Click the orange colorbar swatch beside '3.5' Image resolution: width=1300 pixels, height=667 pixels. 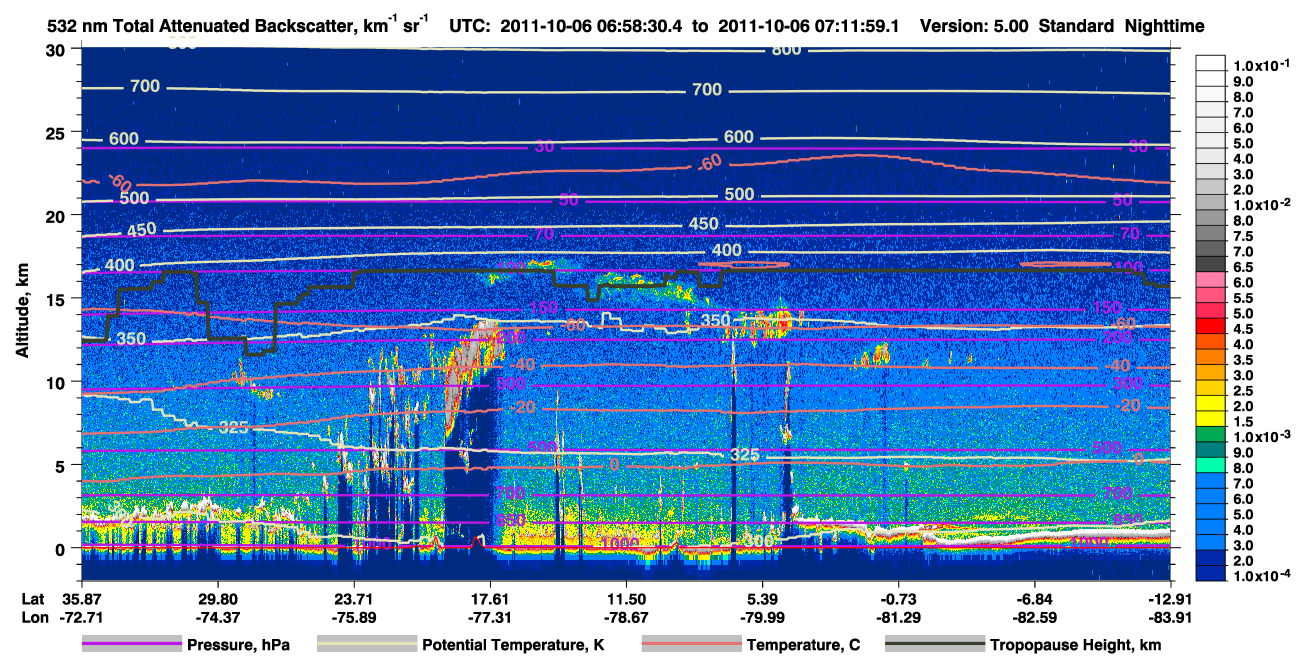pyautogui.click(x=1210, y=357)
